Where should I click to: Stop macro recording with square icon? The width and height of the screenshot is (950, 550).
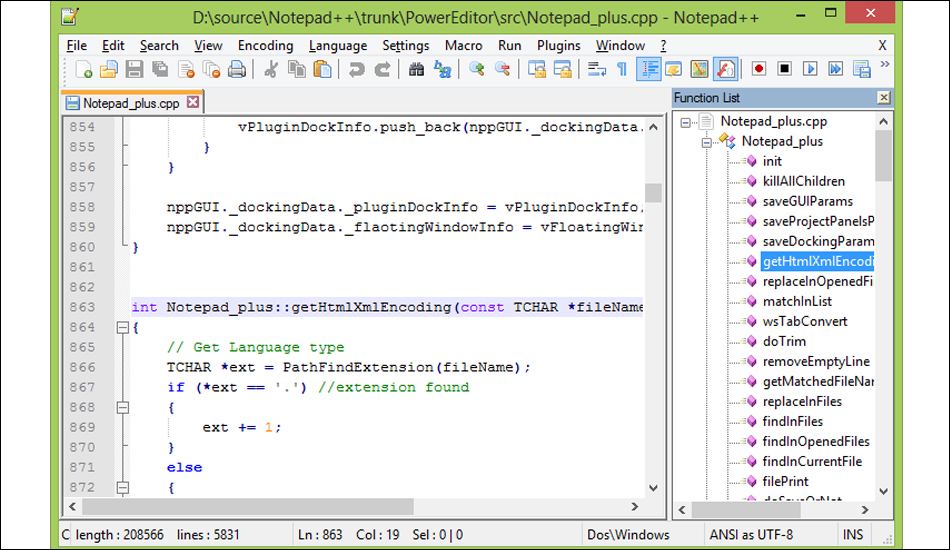(x=785, y=69)
